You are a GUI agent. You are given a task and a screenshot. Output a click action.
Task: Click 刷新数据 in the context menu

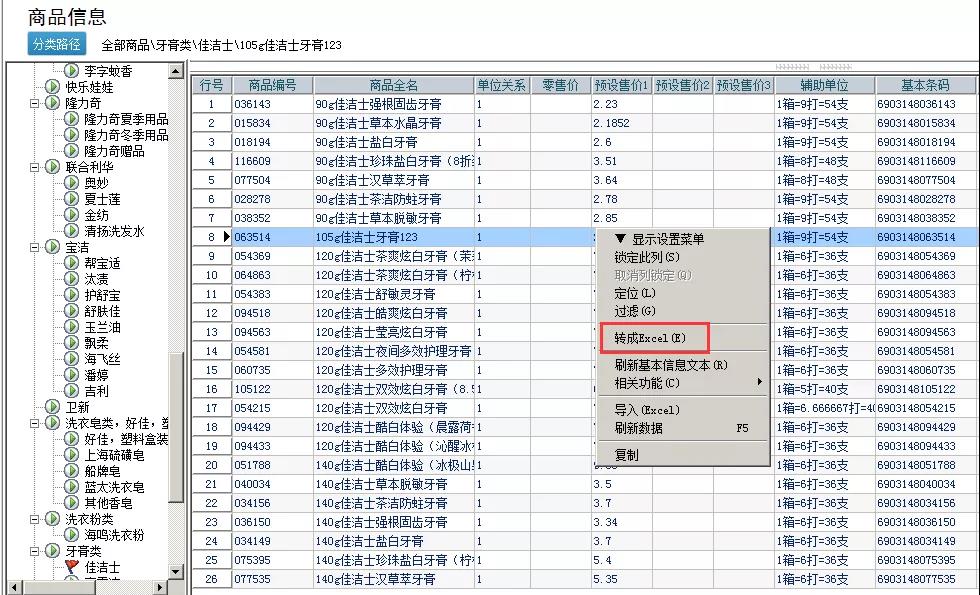click(638, 428)
